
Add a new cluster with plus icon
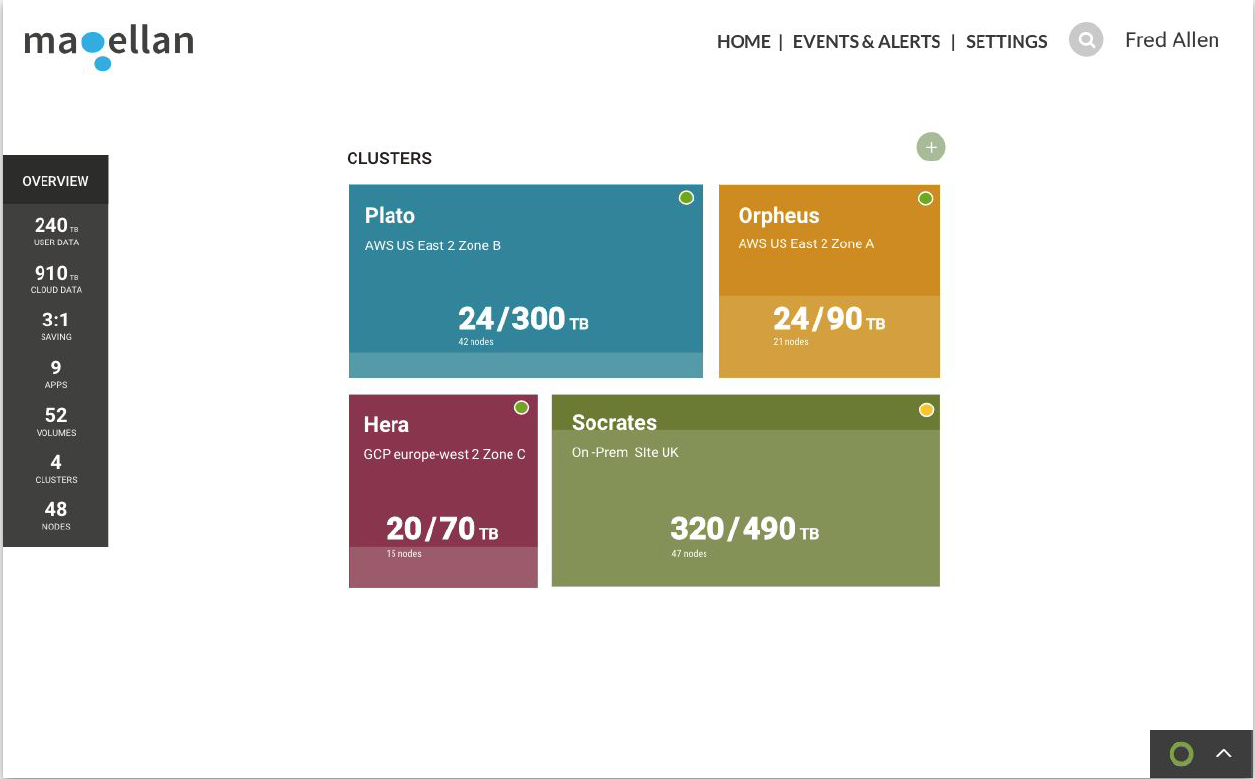click(x=931, y=147)
